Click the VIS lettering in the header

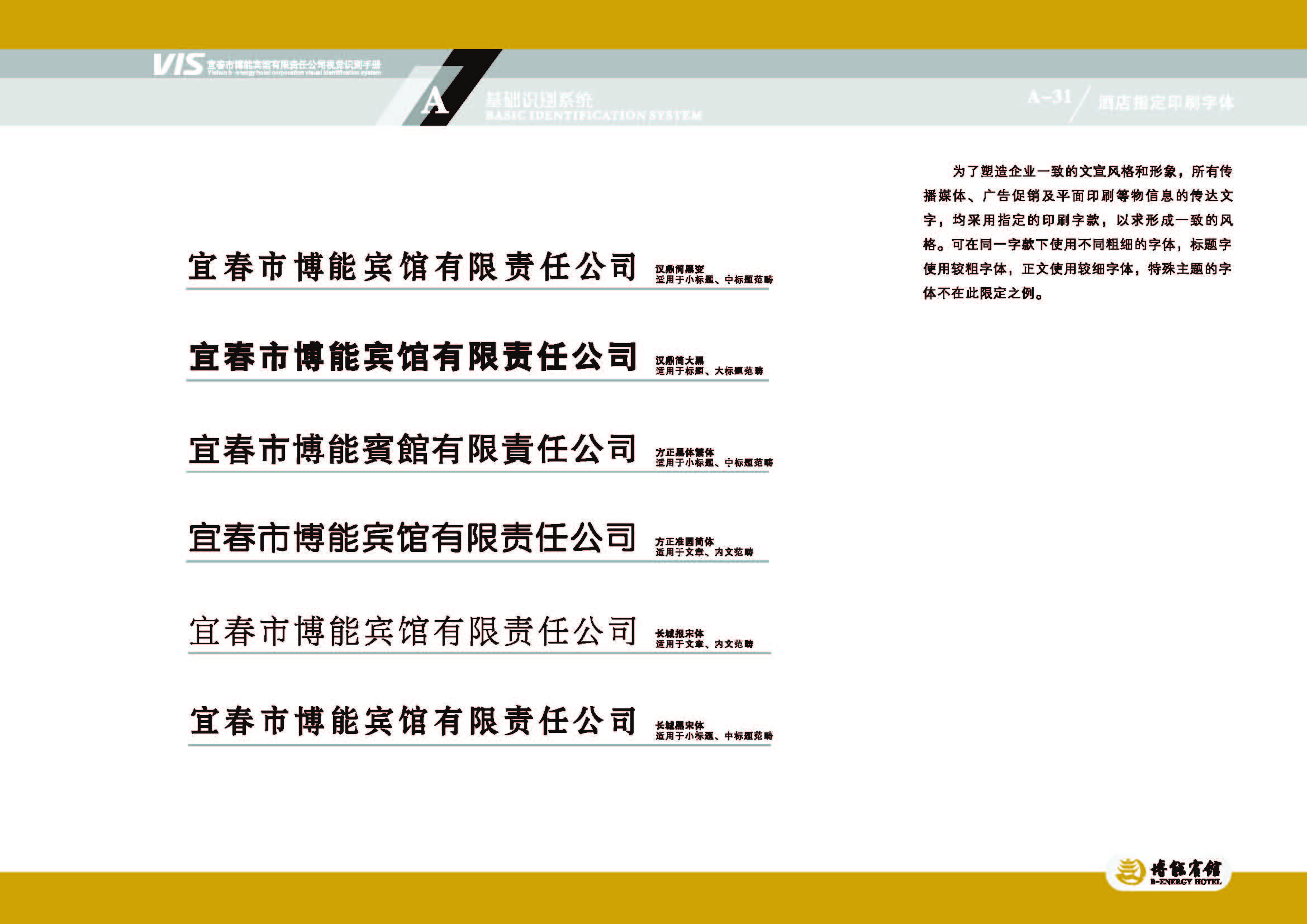[x=178, y=64]
